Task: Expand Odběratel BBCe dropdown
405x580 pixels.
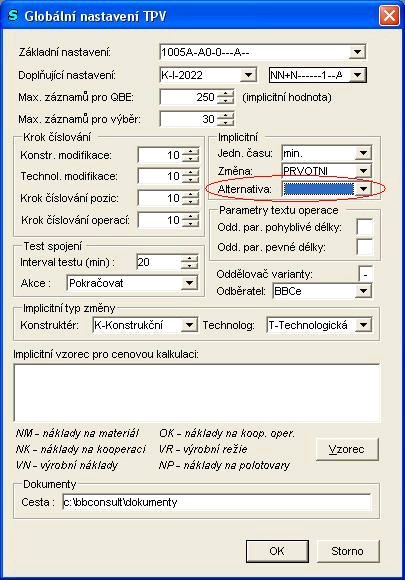Action: [363, 291]
